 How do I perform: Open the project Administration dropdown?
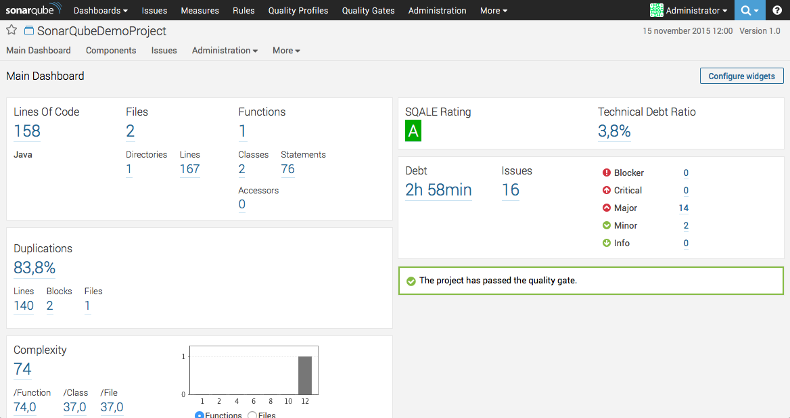click(225, 50)
